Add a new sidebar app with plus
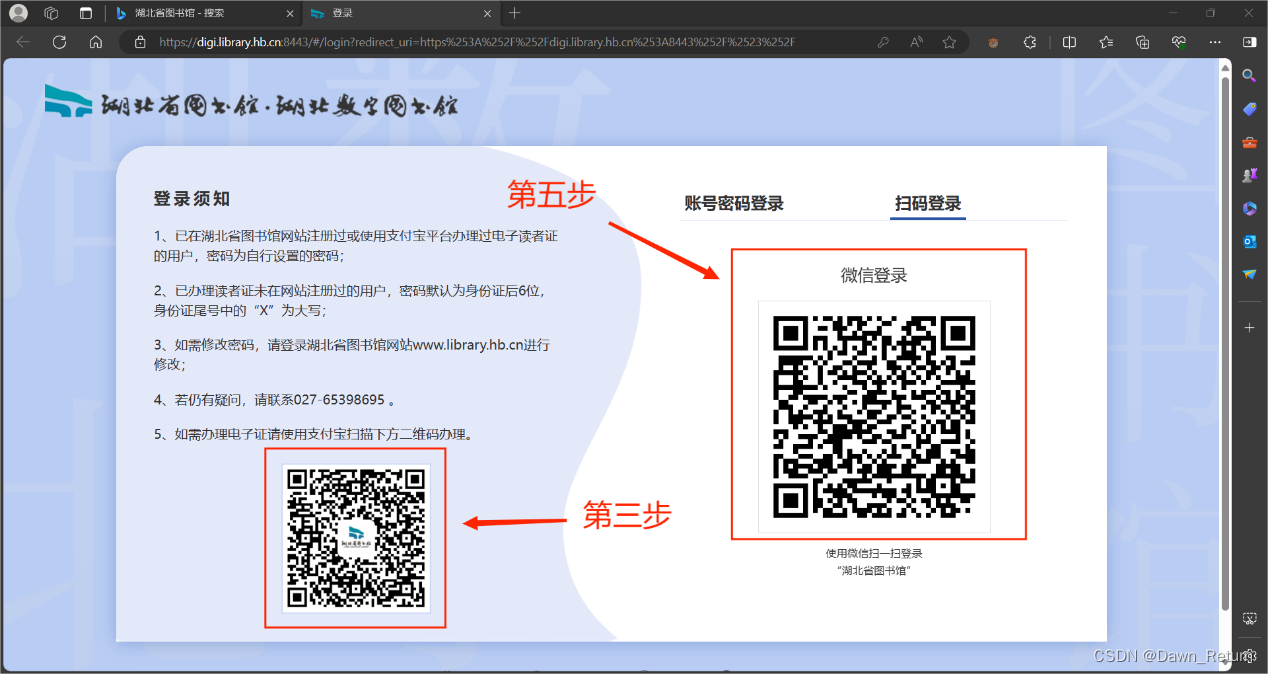Image resolution: width=1268 pixels, height=674 pixels. pyautogui.click(x=1249, y=327)
